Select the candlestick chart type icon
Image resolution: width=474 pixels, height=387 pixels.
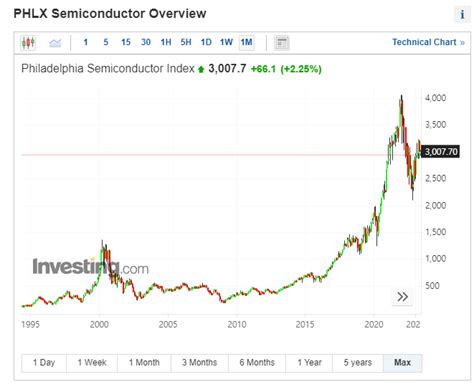tap(28, 43)
